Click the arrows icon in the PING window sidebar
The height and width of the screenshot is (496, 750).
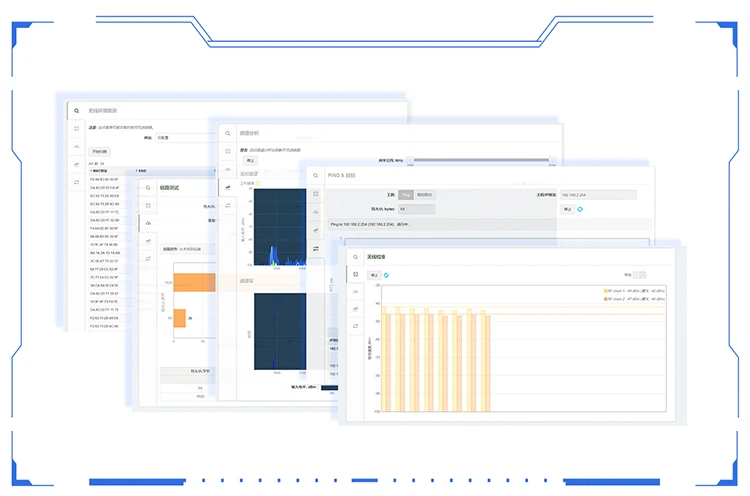pyautogui.click(x=316, y=249)
